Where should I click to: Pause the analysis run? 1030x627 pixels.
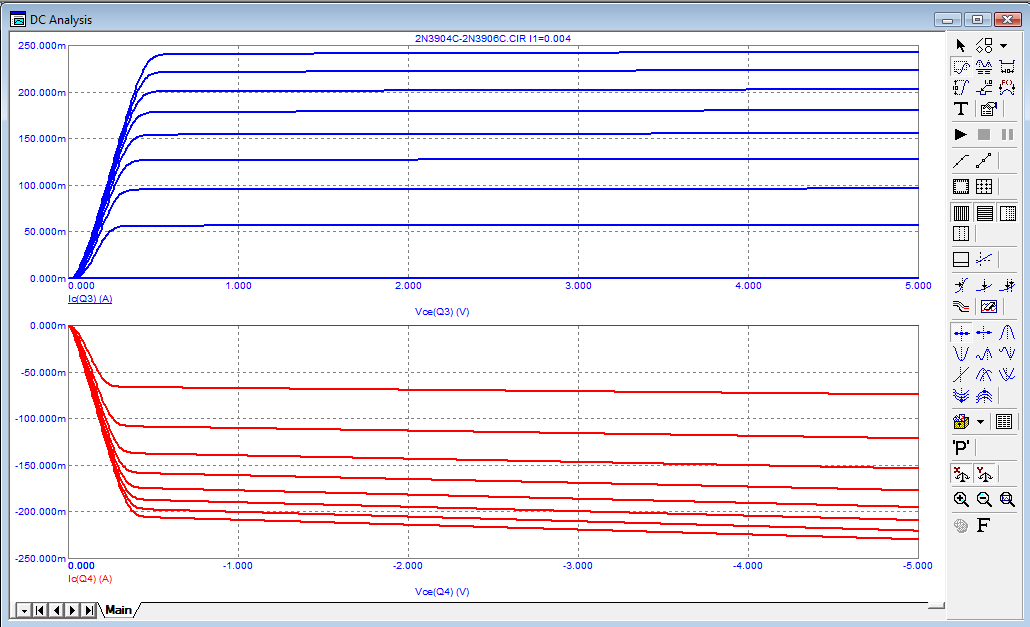coord(1007,135)
